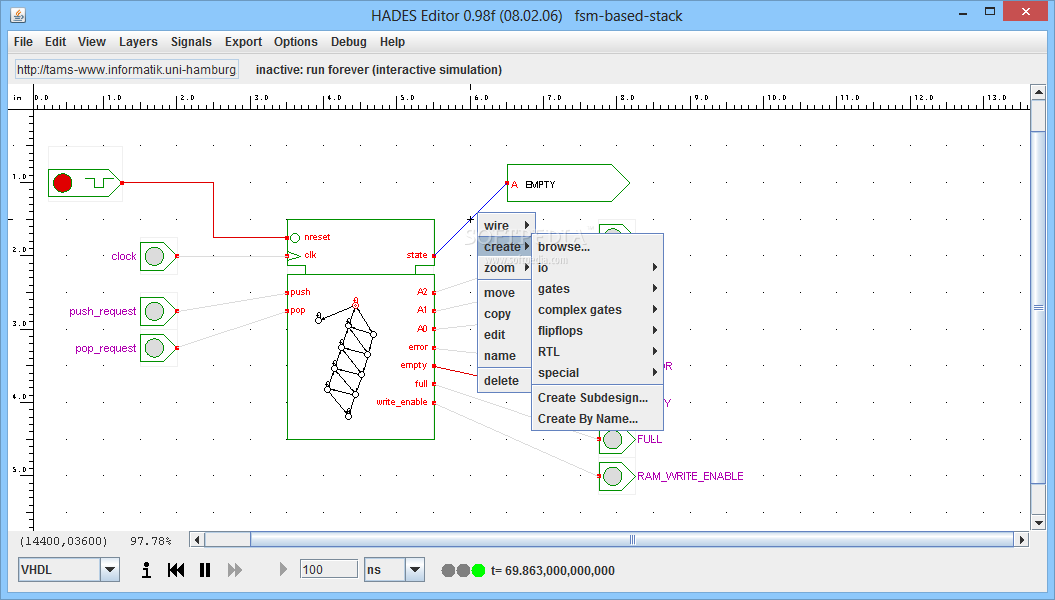Click the green simulation status light
1055x600 pixels.
[x=478, y=570]
